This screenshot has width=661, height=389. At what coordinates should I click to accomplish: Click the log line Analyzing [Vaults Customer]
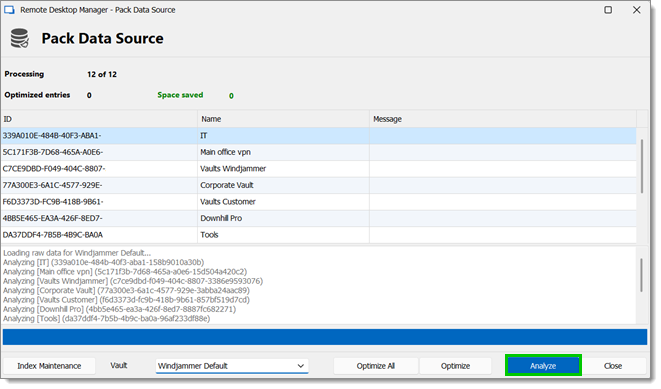pos(126,300)
